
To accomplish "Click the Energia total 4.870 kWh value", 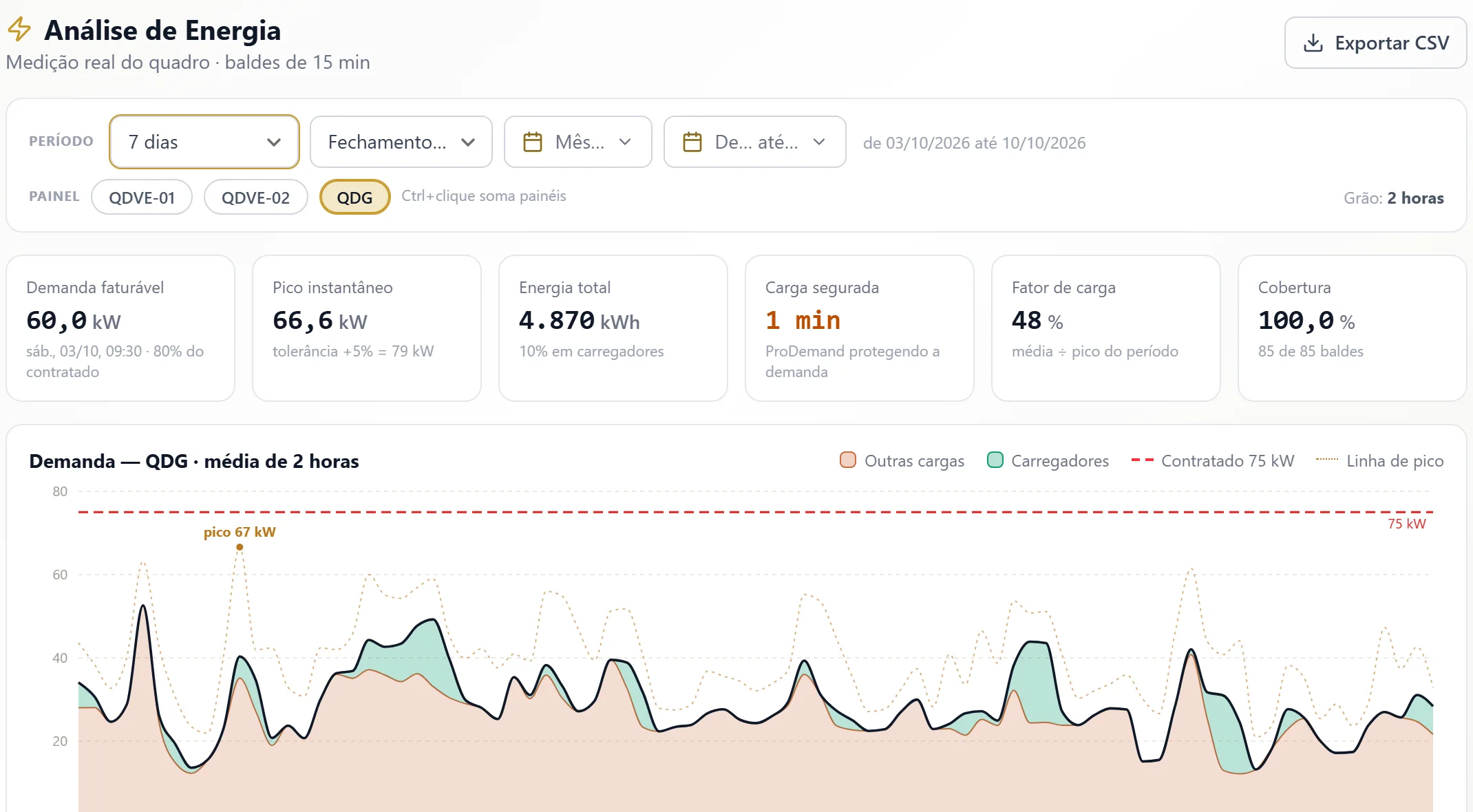I will click(579, 321).
